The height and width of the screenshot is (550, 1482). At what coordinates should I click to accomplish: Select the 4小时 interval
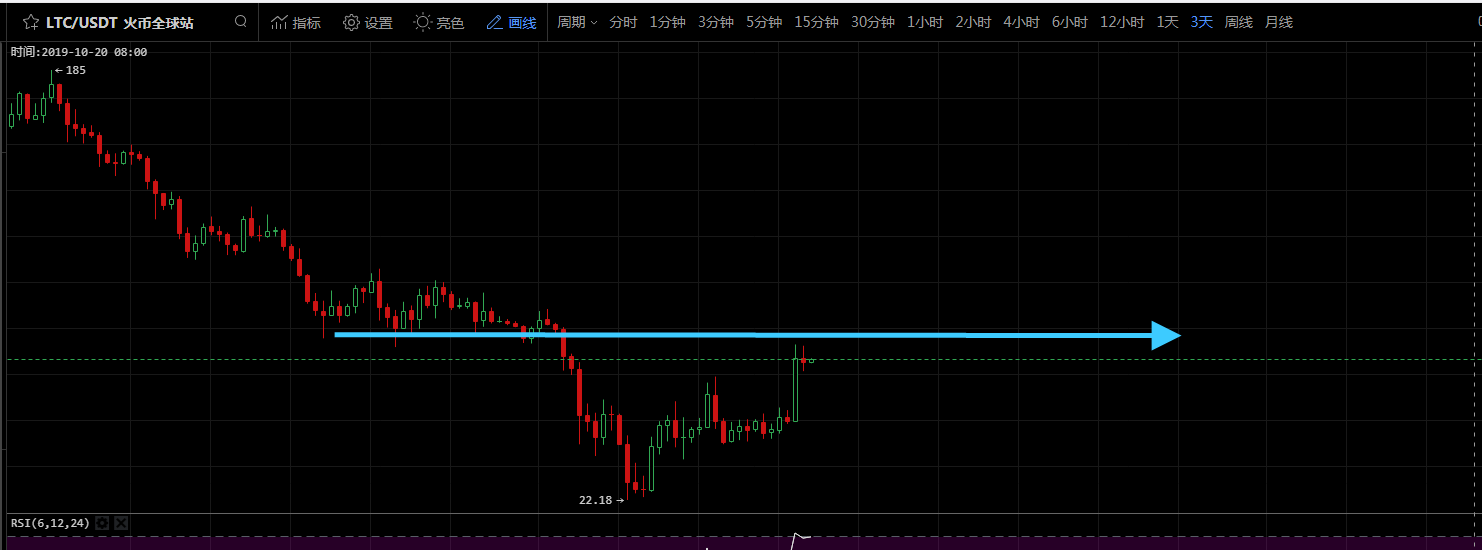(1021, 22)
